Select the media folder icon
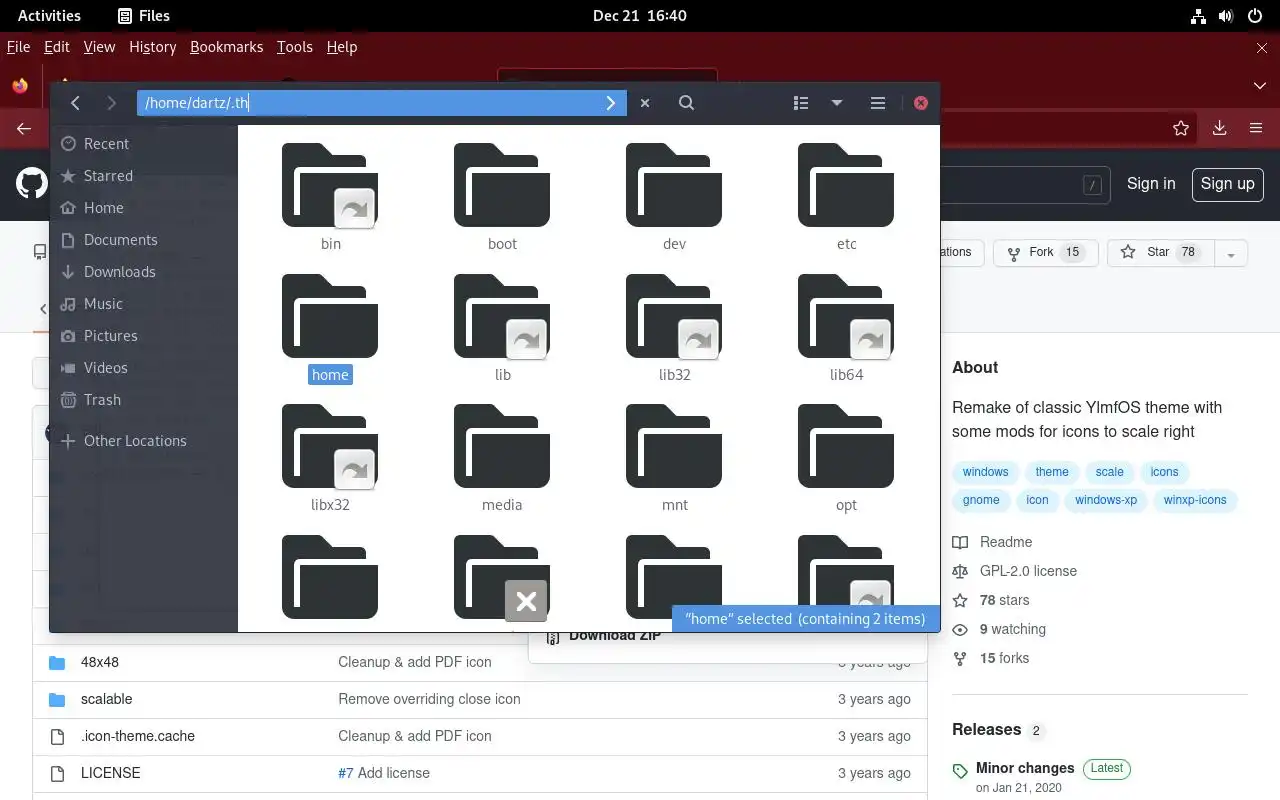Screen dimensions: 1280x800 (502, 446)
